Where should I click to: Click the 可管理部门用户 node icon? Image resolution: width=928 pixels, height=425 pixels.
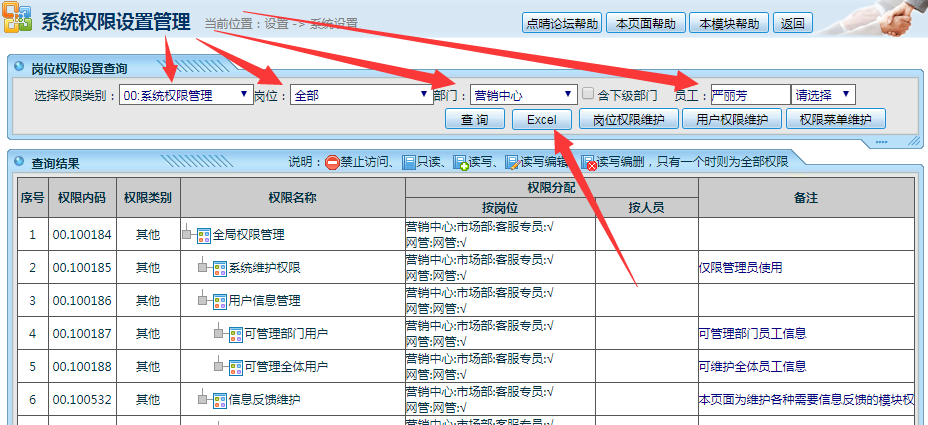[235, 333]
